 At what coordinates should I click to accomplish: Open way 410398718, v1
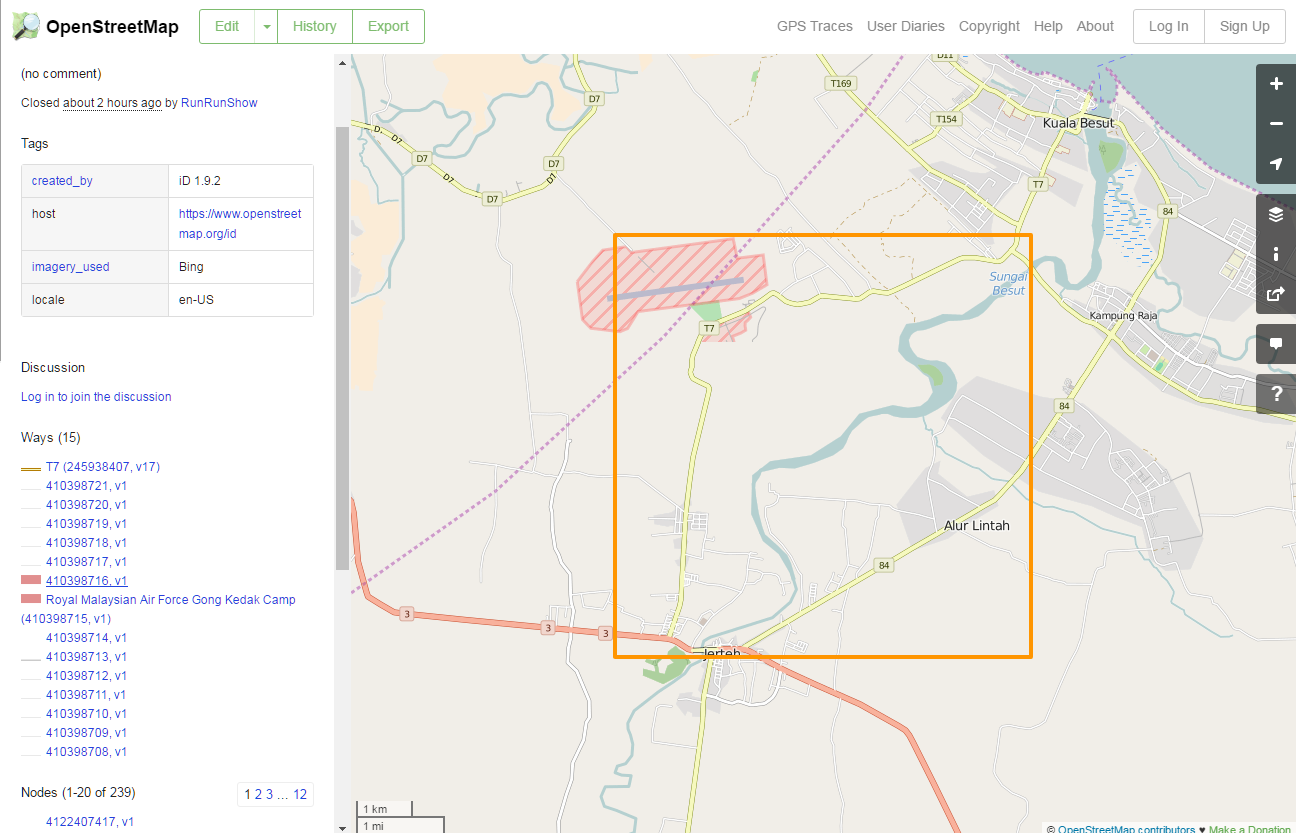coord(86,543)
